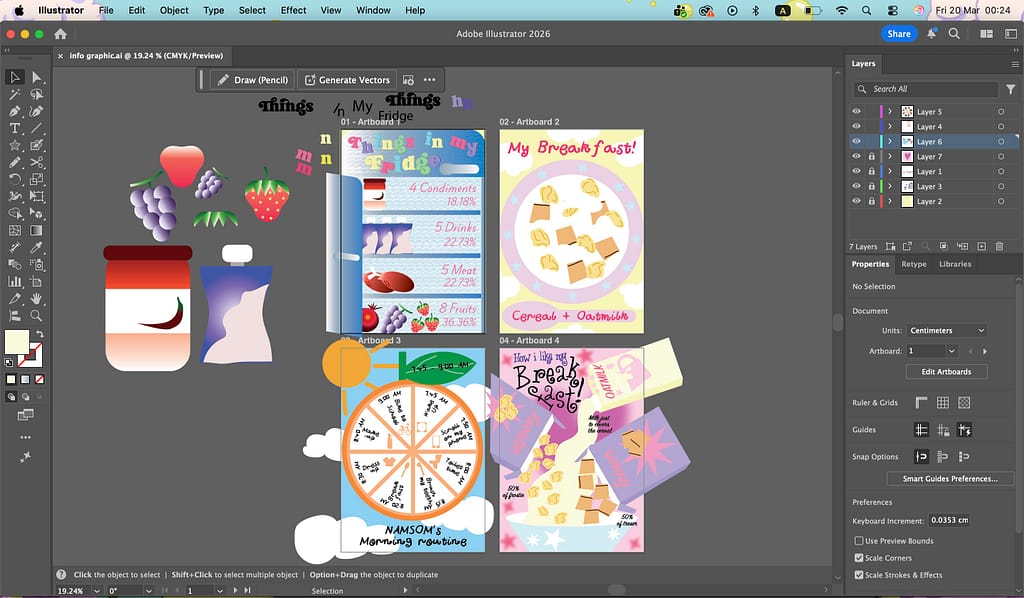Expand Layer 7 contents

(x=890, y=157)
